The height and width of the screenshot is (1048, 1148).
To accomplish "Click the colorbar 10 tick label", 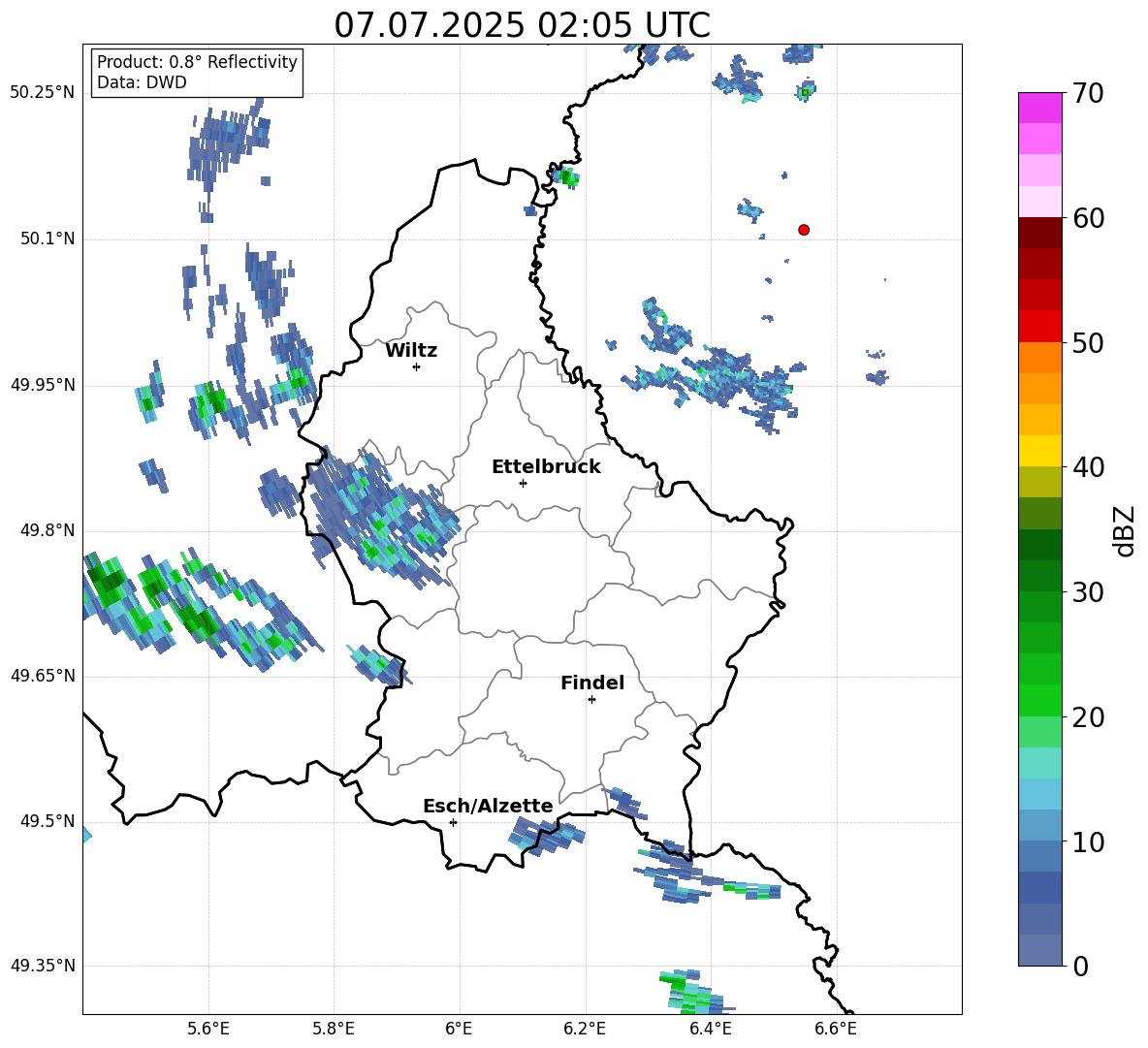I will (x=1088, y=842).
